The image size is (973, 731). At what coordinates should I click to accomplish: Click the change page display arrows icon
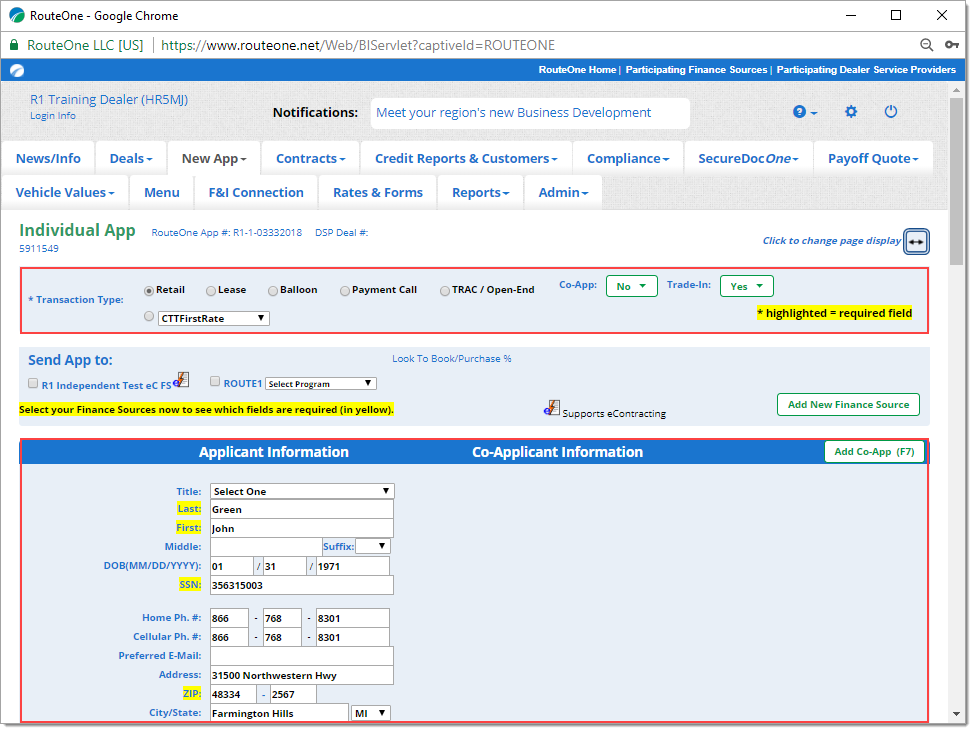[x=916, y=241]
